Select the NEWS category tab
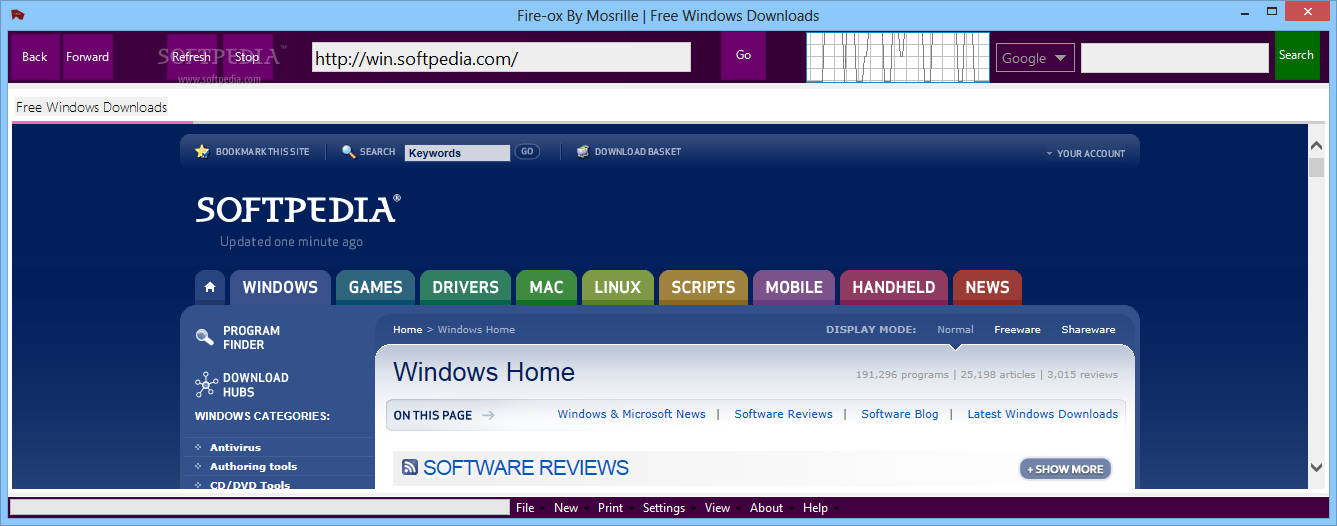1337x526 pixels. tap(987, 287)
